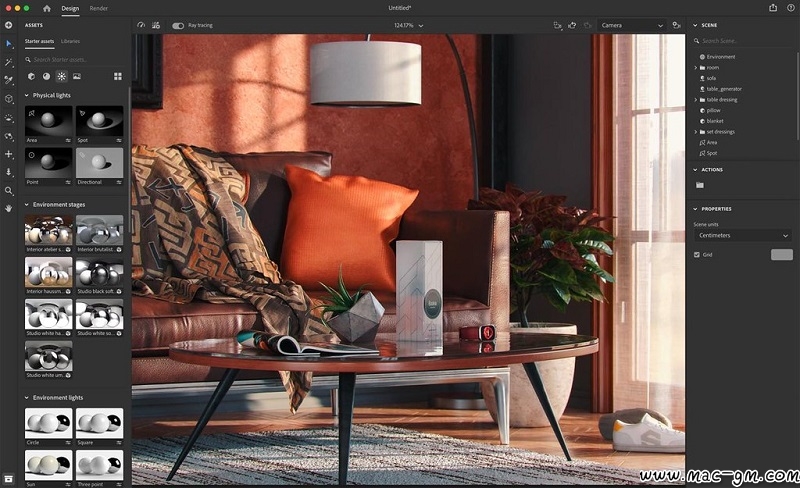The image size is (800, 488).
Task: Select the Select (arrow) tool
Action: click(9, 43)
